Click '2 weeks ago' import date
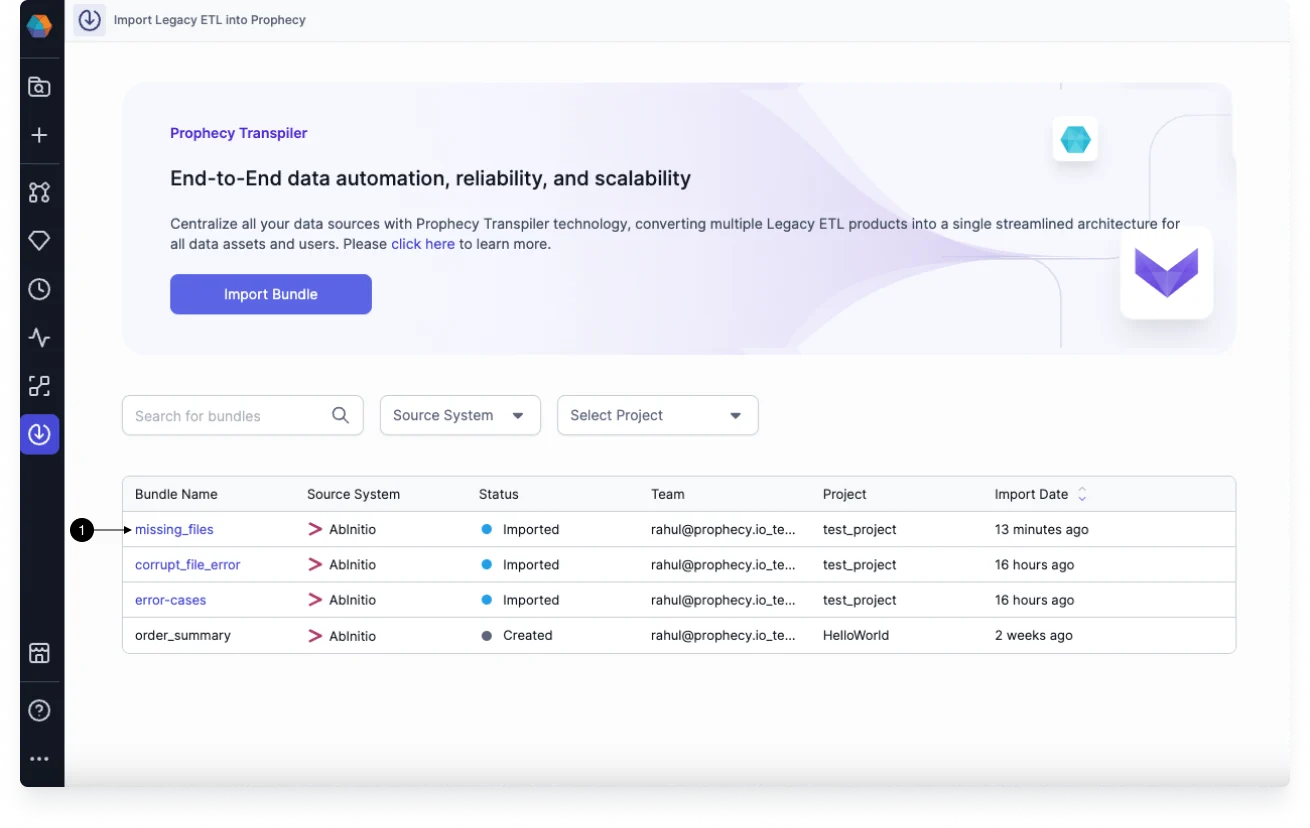The image size is (1310, 828). (1034, 635)
